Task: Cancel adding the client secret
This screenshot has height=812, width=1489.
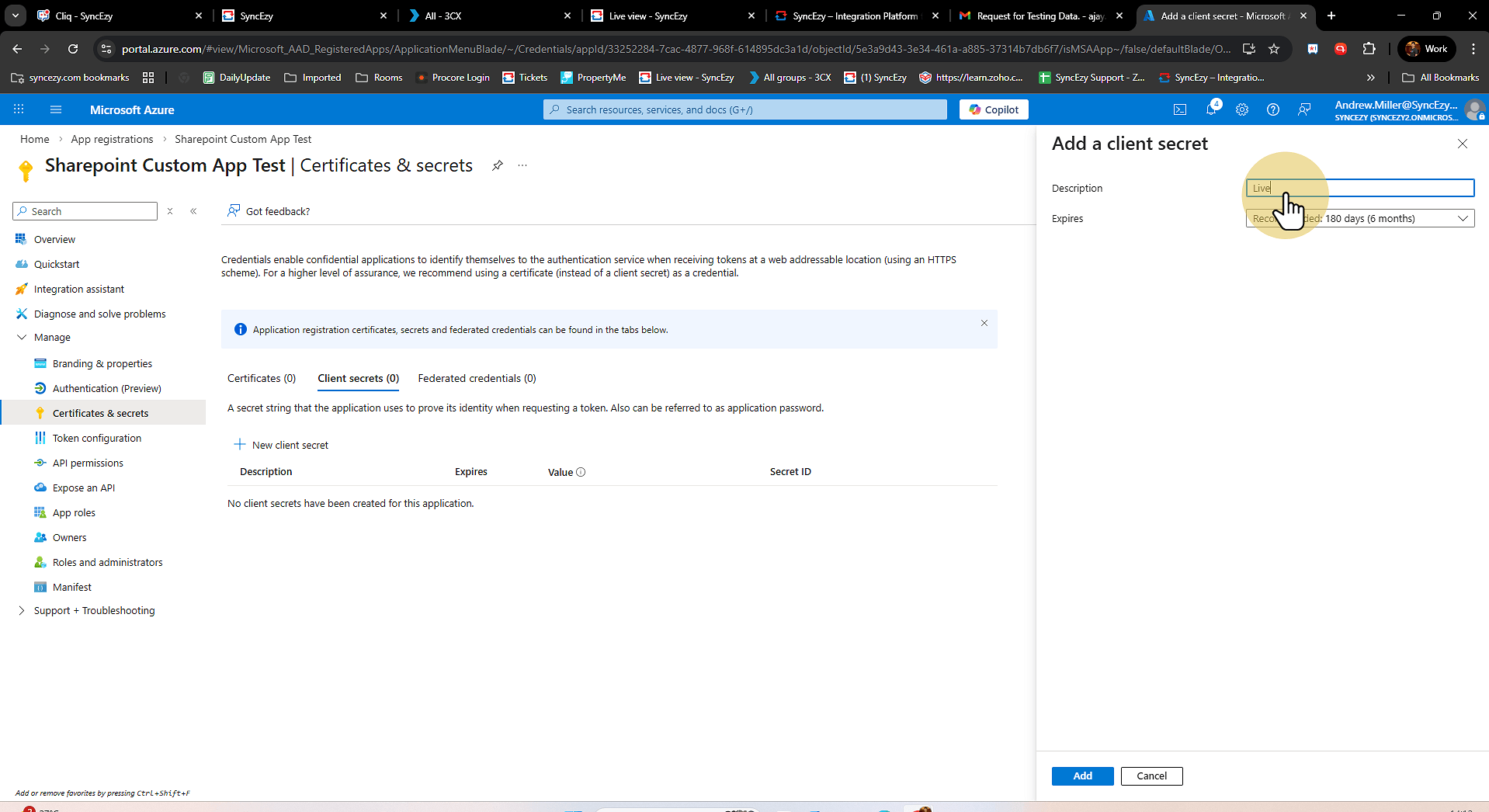Action: [1151, 776]
